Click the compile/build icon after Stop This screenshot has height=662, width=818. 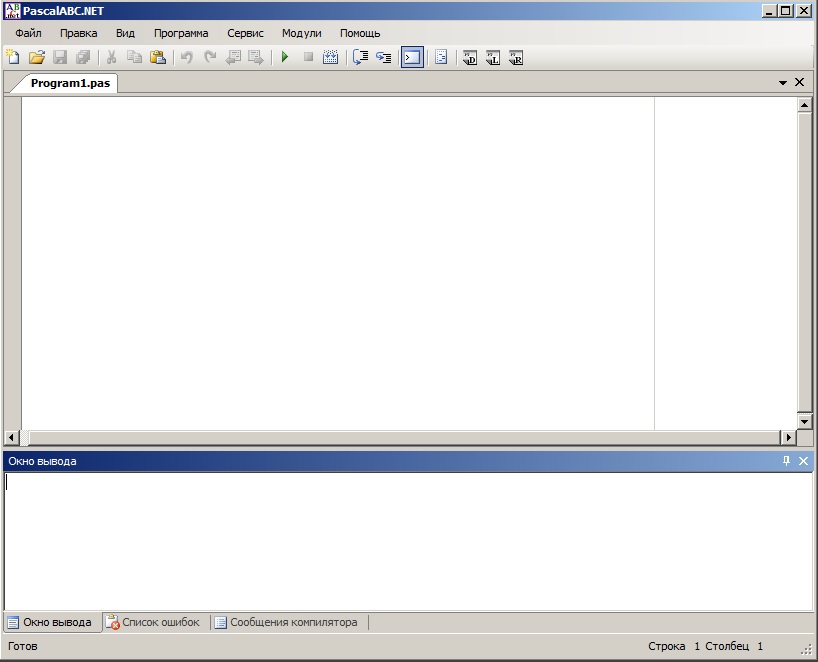pos(331,57)
